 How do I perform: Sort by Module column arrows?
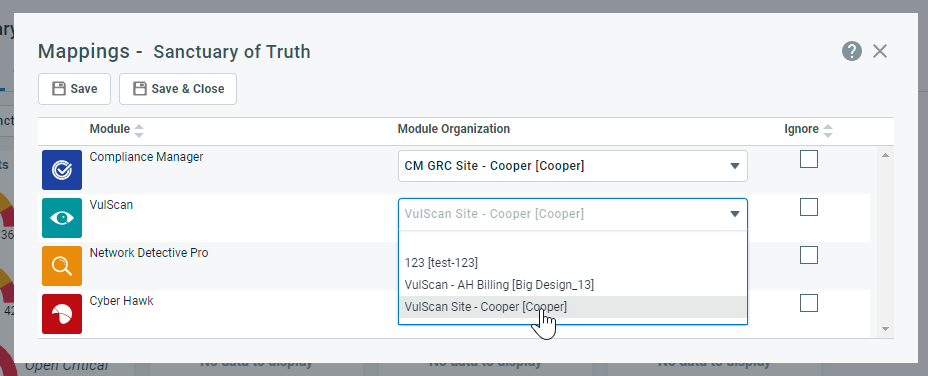(139, 130)
